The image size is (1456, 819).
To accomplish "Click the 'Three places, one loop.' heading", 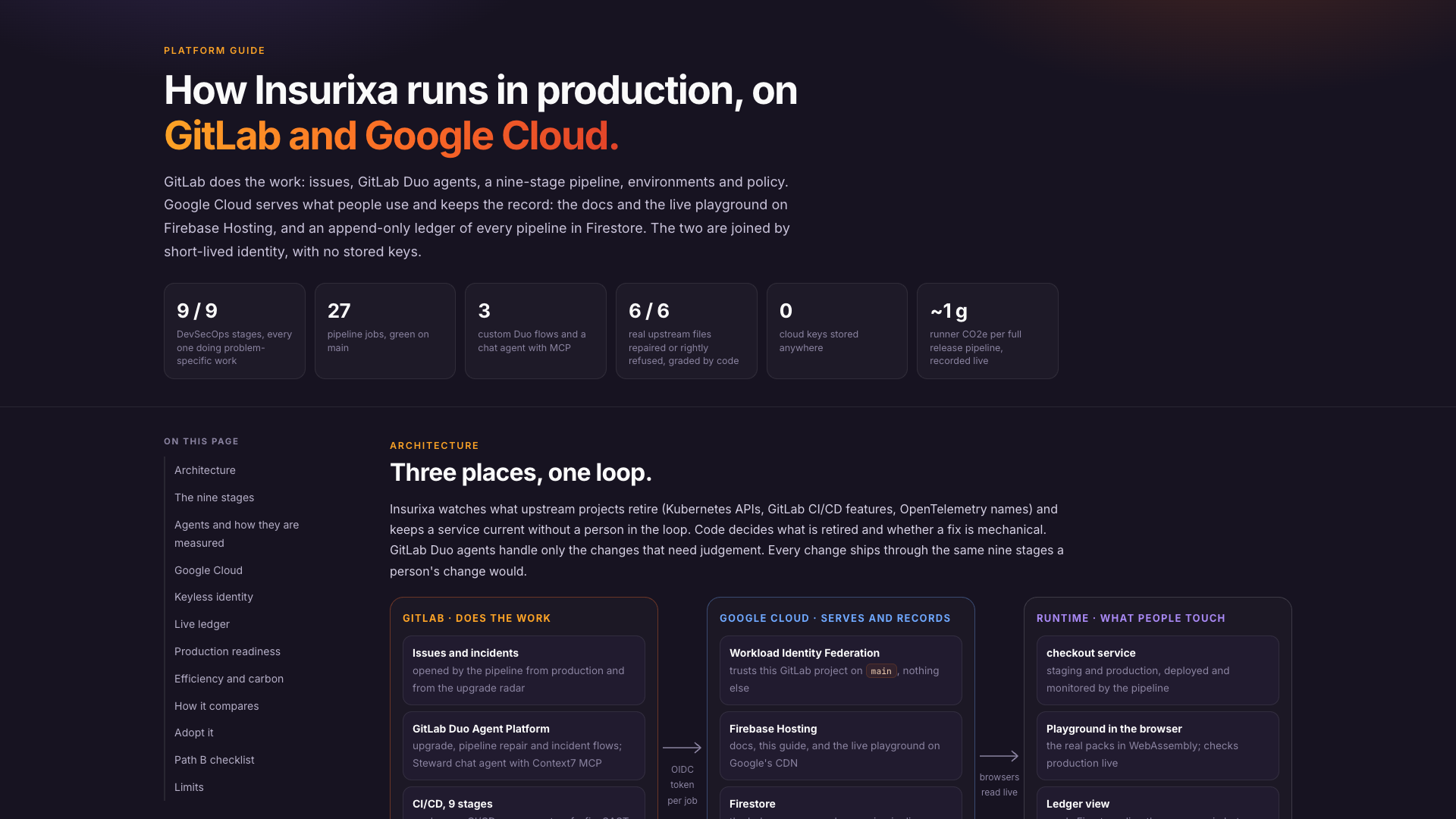I will [521, 472].
